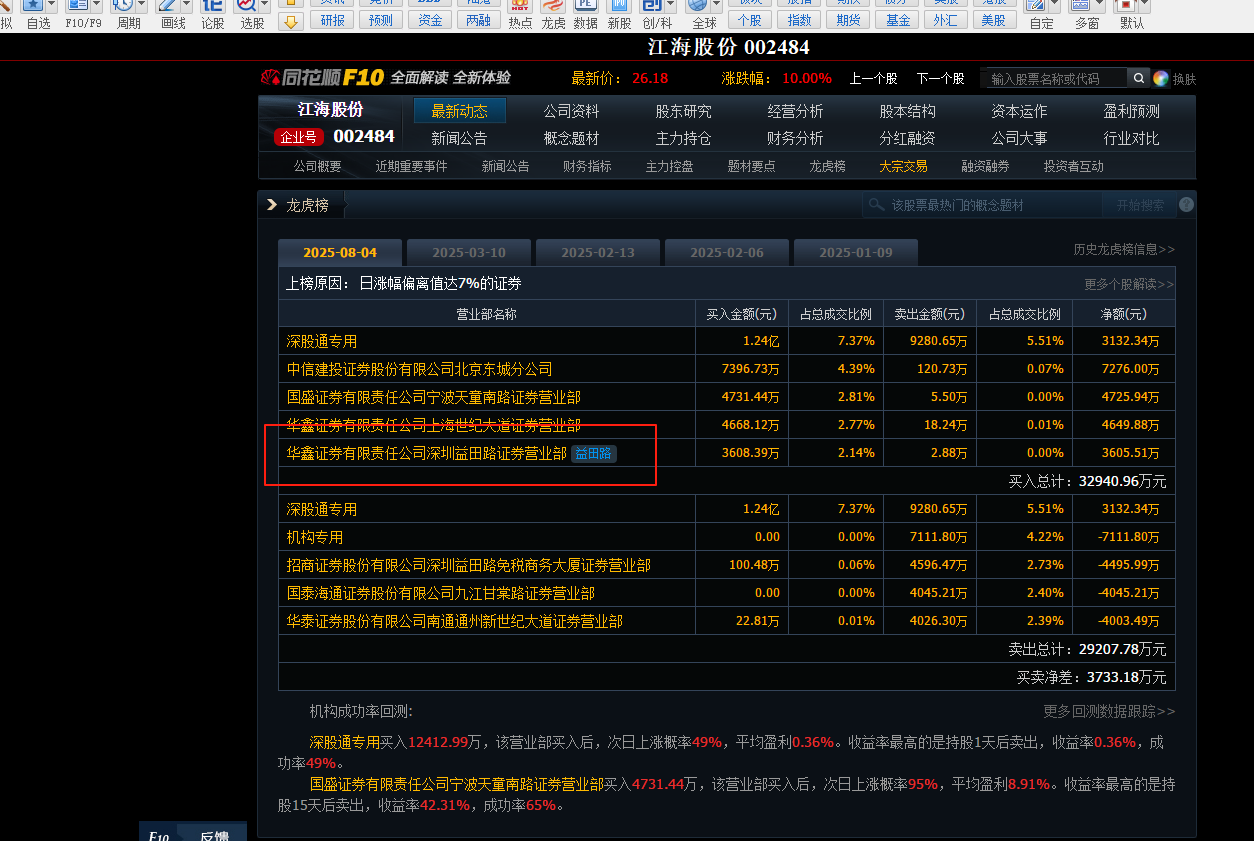This screenshot has width=1254, height=841.
Task: Click the chevron icon beside 龙虎榜 title
Action: click(271, 205)
